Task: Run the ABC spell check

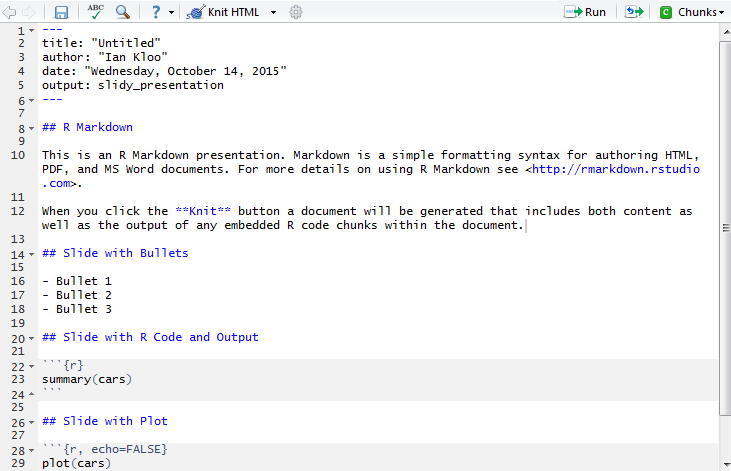Action: pos(96,12)
